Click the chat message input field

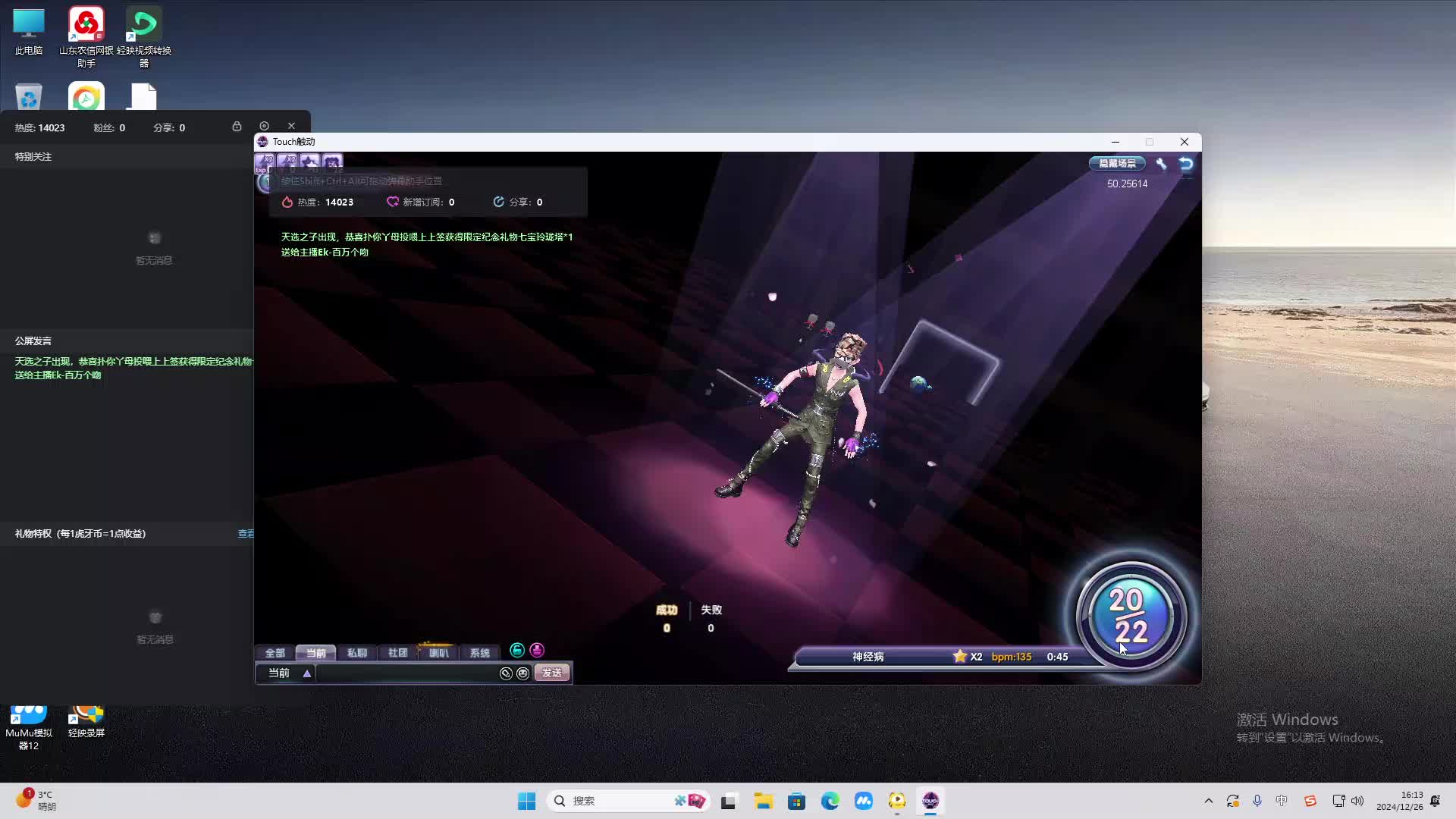406,673
